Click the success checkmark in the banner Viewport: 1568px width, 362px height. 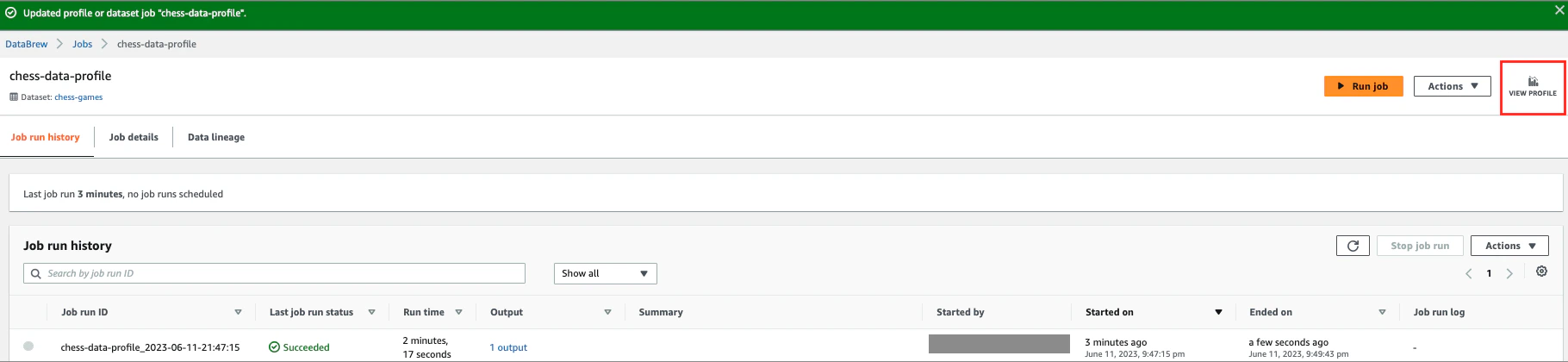pos(11,13)
